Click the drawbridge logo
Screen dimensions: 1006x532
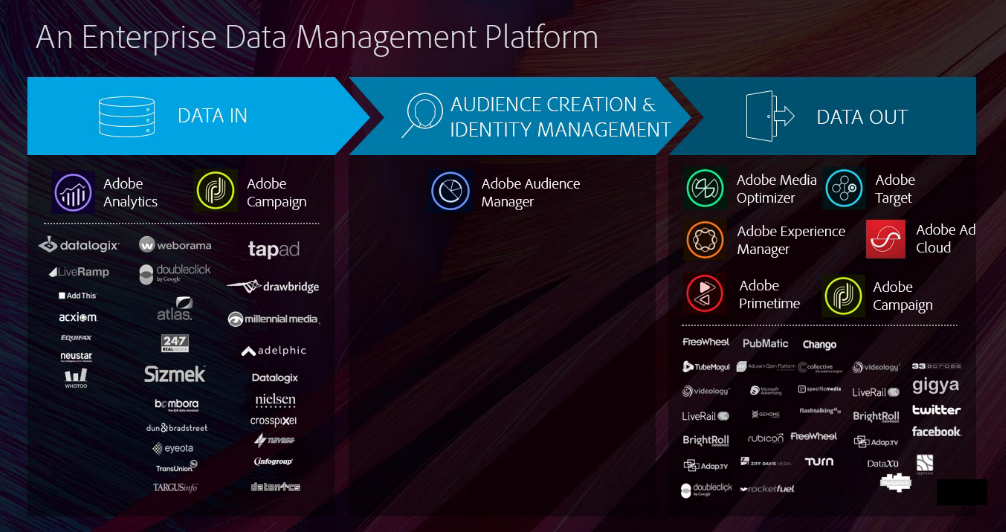[273, 286]
